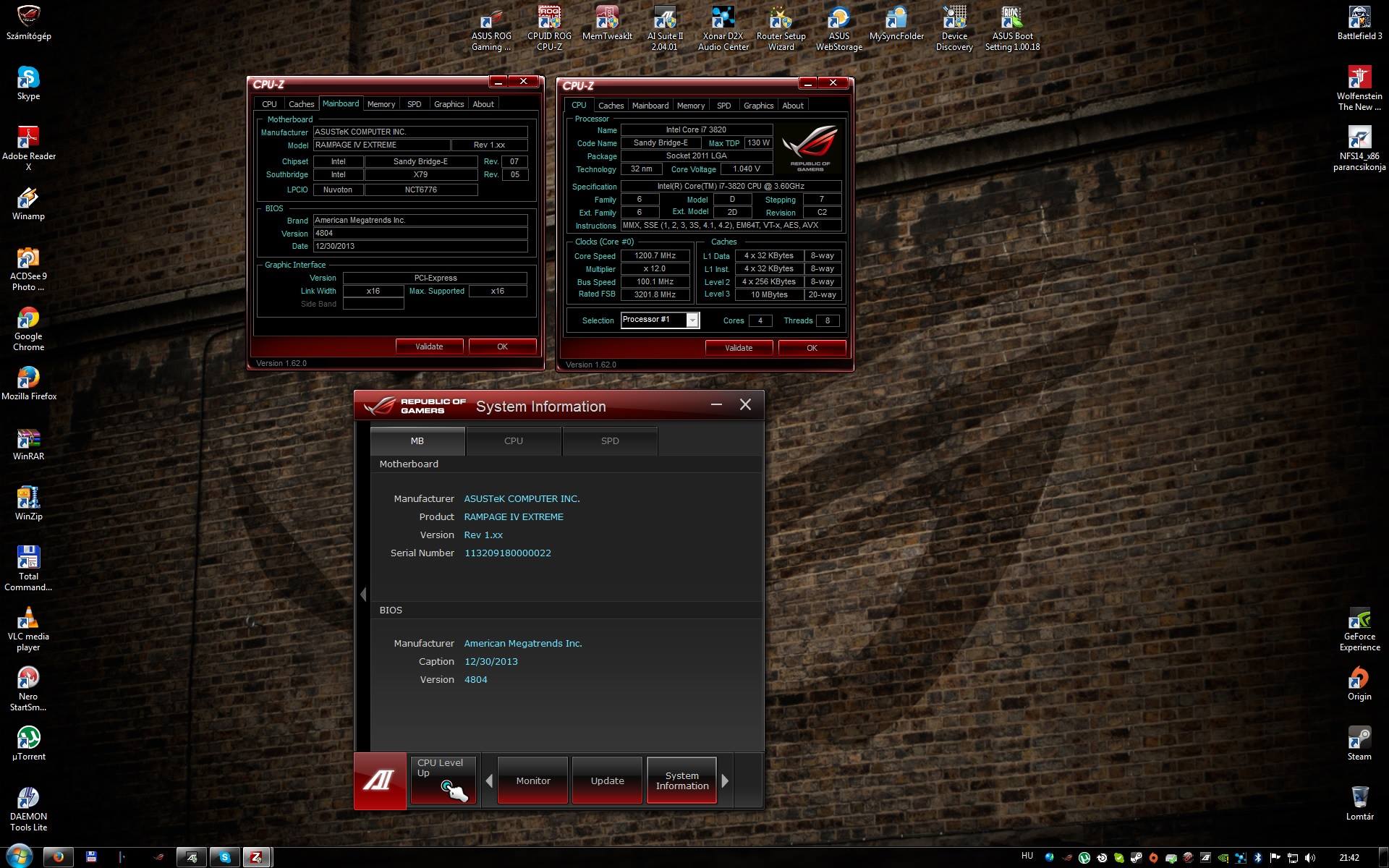Launch Google Chrome desktop icon
The width and height of the screenshot is (1389, 868).
click(x=28, y=329)
